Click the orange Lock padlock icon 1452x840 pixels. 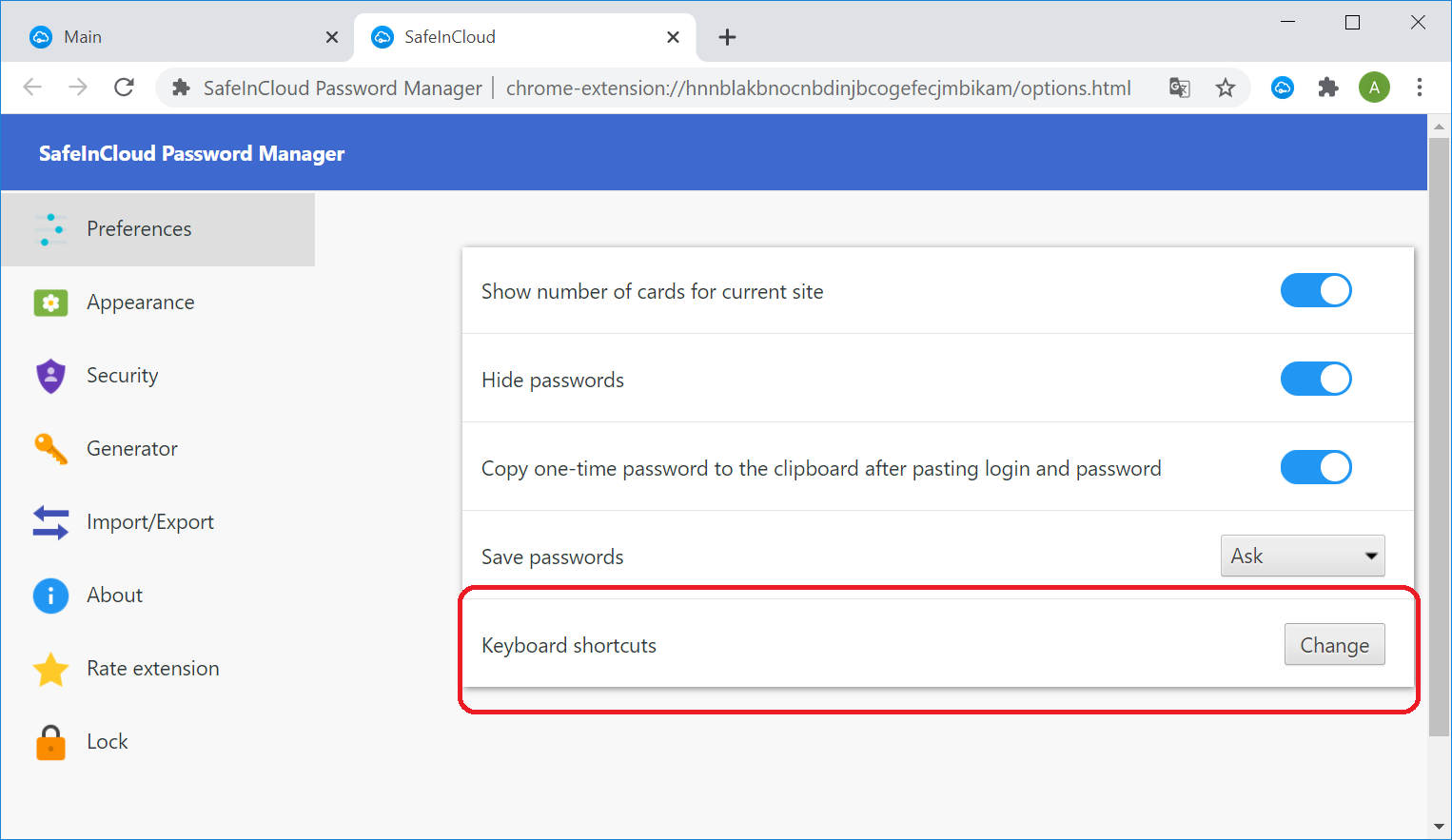pyautogui.click(x=50, y=742)
